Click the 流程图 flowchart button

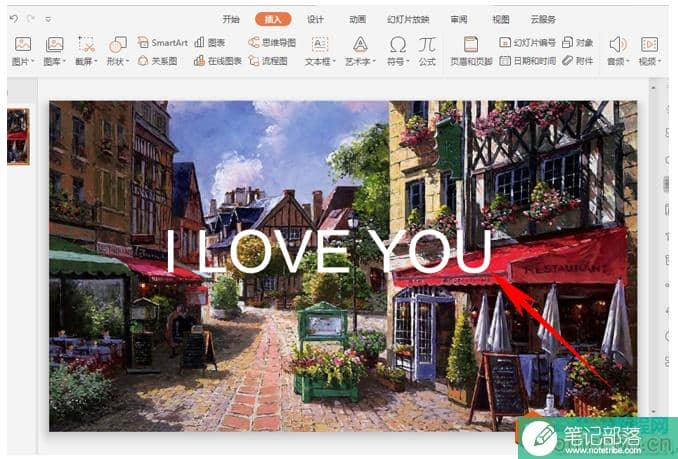click(268, 61)
